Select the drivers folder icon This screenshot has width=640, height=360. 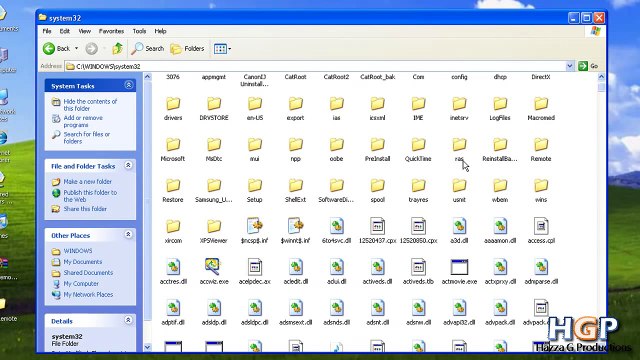tap(173, 104)
